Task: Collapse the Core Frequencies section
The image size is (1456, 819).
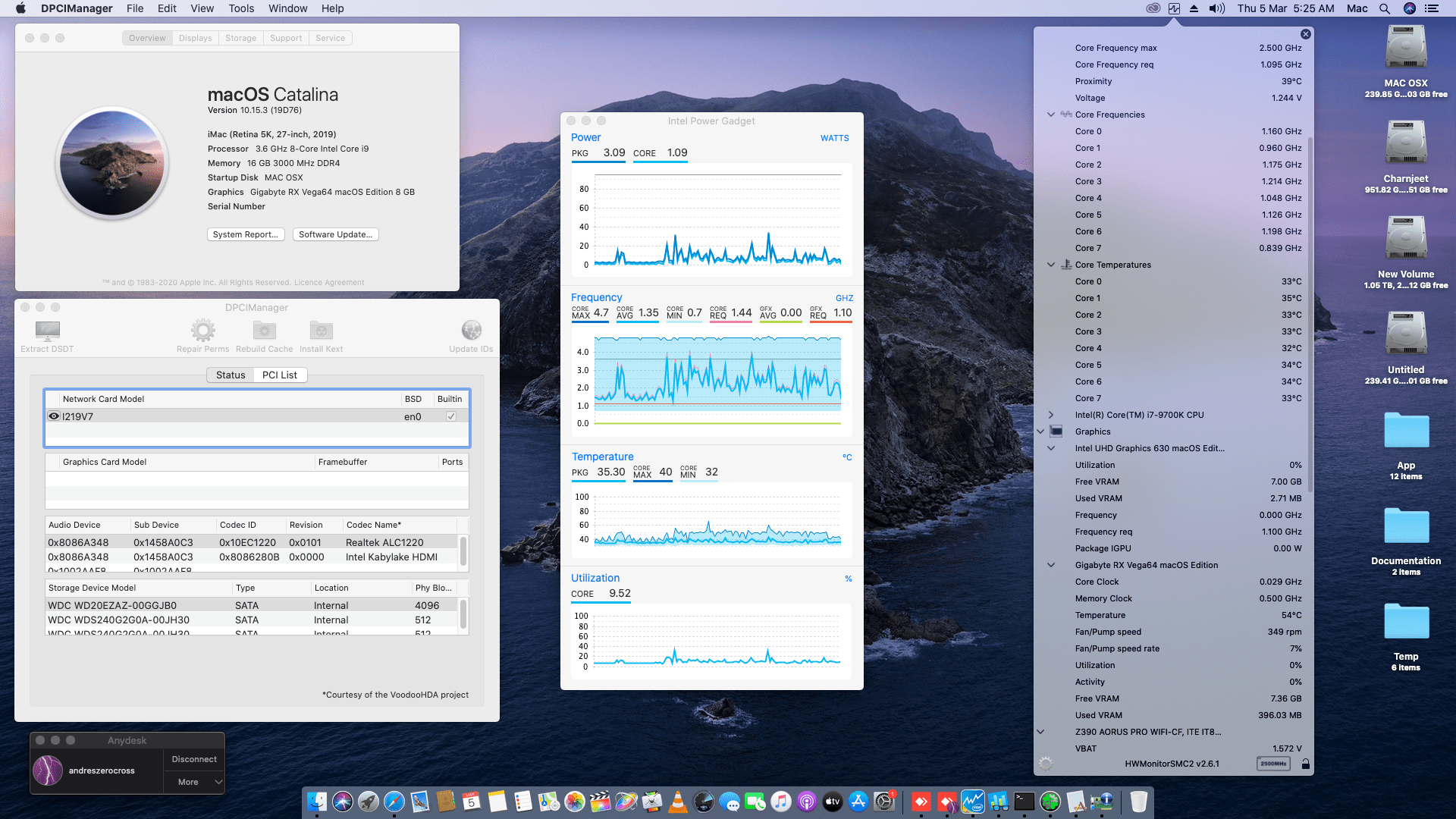Action: click(1051, 115)
